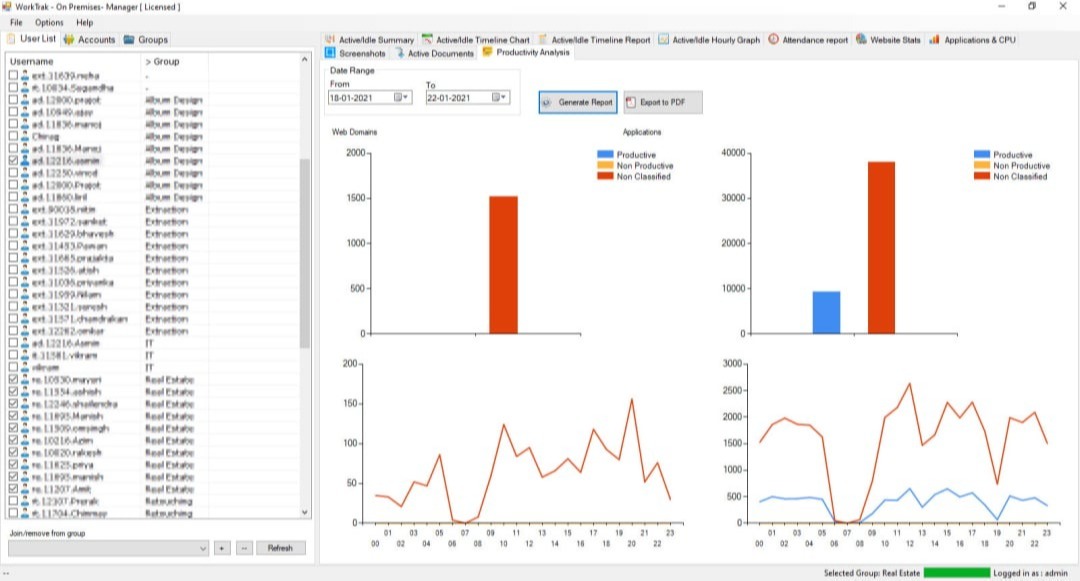Click the user icon beside vikram
This screenshot has height=581, width=1080.
25,368
